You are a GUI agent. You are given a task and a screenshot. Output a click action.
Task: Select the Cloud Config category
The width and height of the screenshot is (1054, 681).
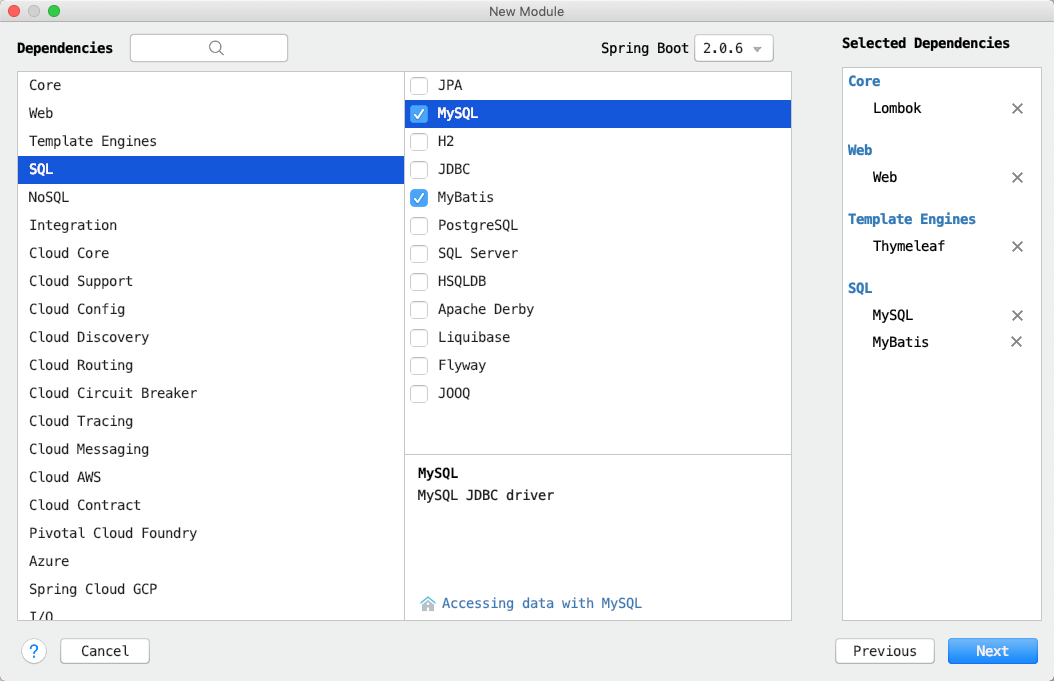click(211, 309)
